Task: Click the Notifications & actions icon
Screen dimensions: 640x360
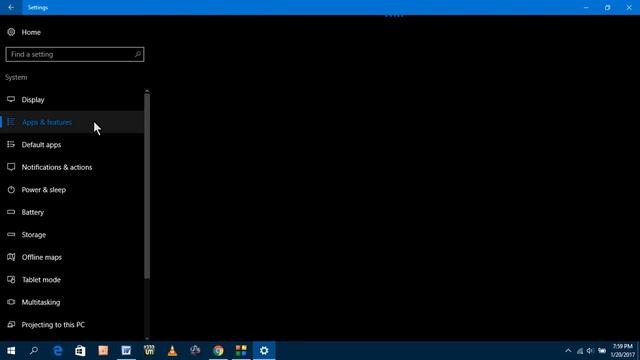Action: coord(11,167)
